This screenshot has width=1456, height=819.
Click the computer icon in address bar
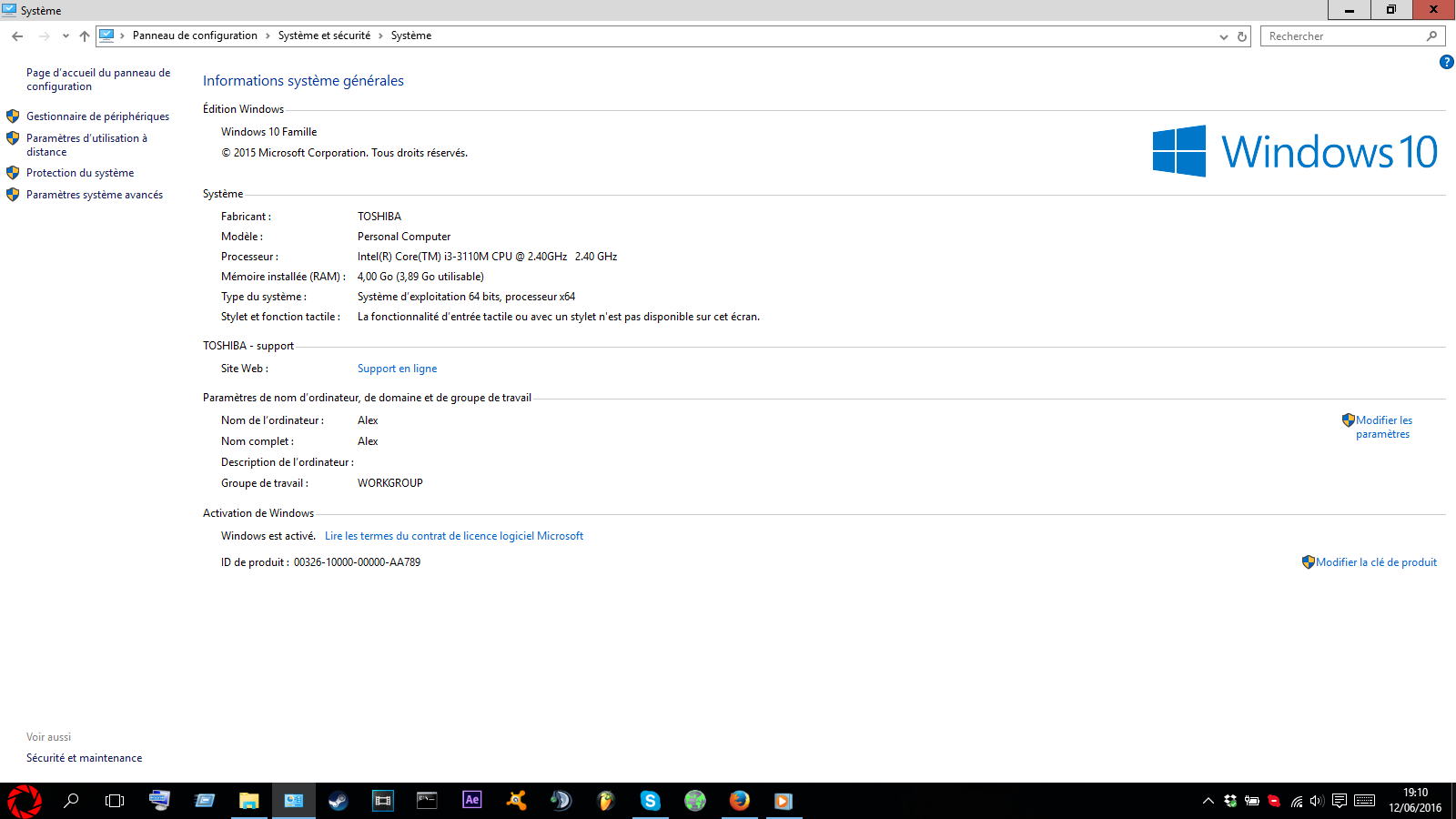[106, 35]
